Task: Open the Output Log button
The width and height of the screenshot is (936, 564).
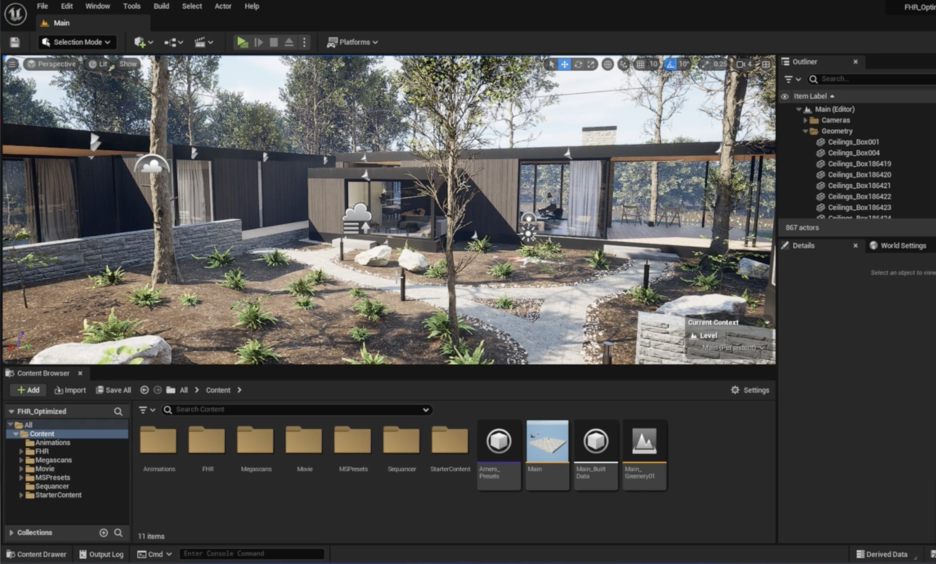Action: (x=101, y=554)
